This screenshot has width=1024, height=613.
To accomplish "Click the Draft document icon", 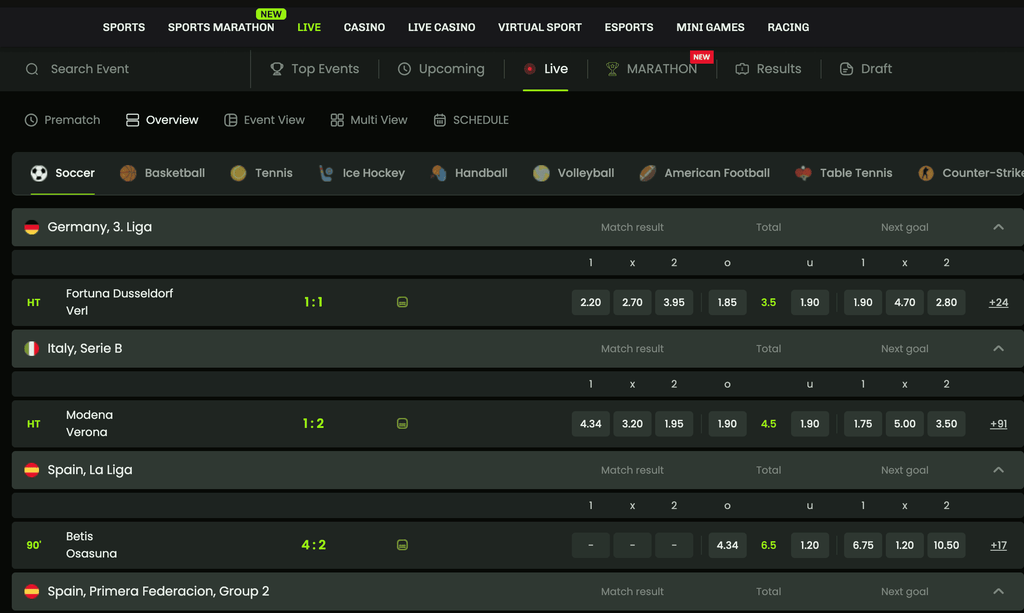I will 846,69.
